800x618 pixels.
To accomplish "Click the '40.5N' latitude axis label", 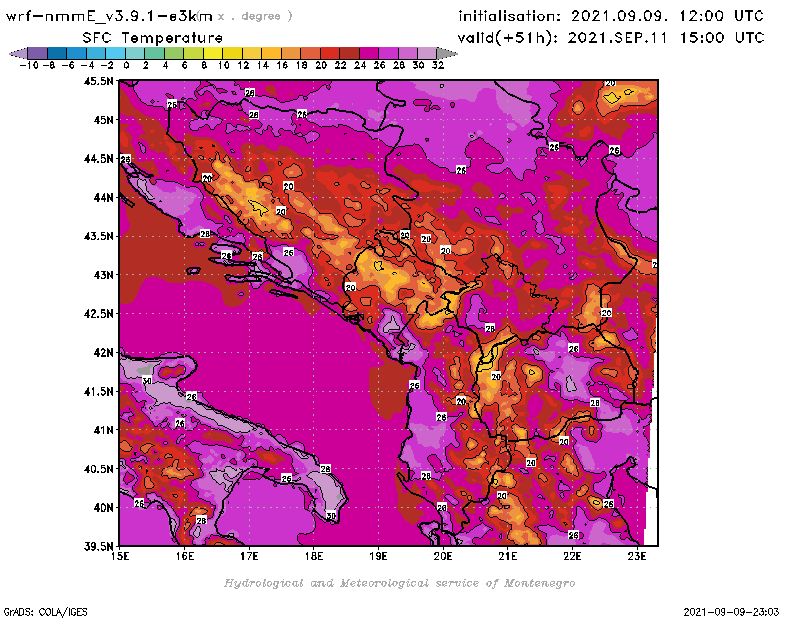I will [98, 469].
